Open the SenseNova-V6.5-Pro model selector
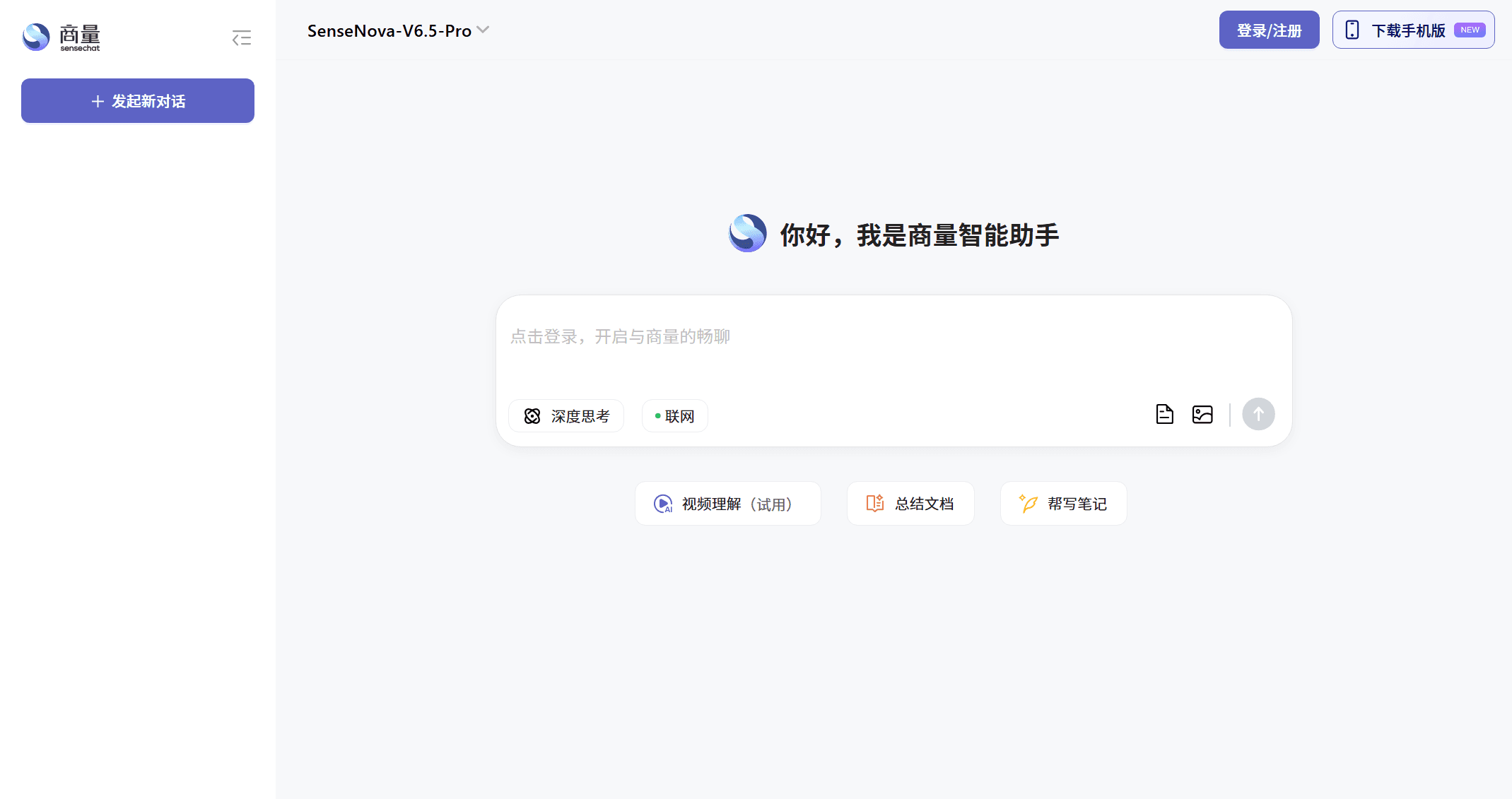This screenshot has height=799, width=1512. 398,30
